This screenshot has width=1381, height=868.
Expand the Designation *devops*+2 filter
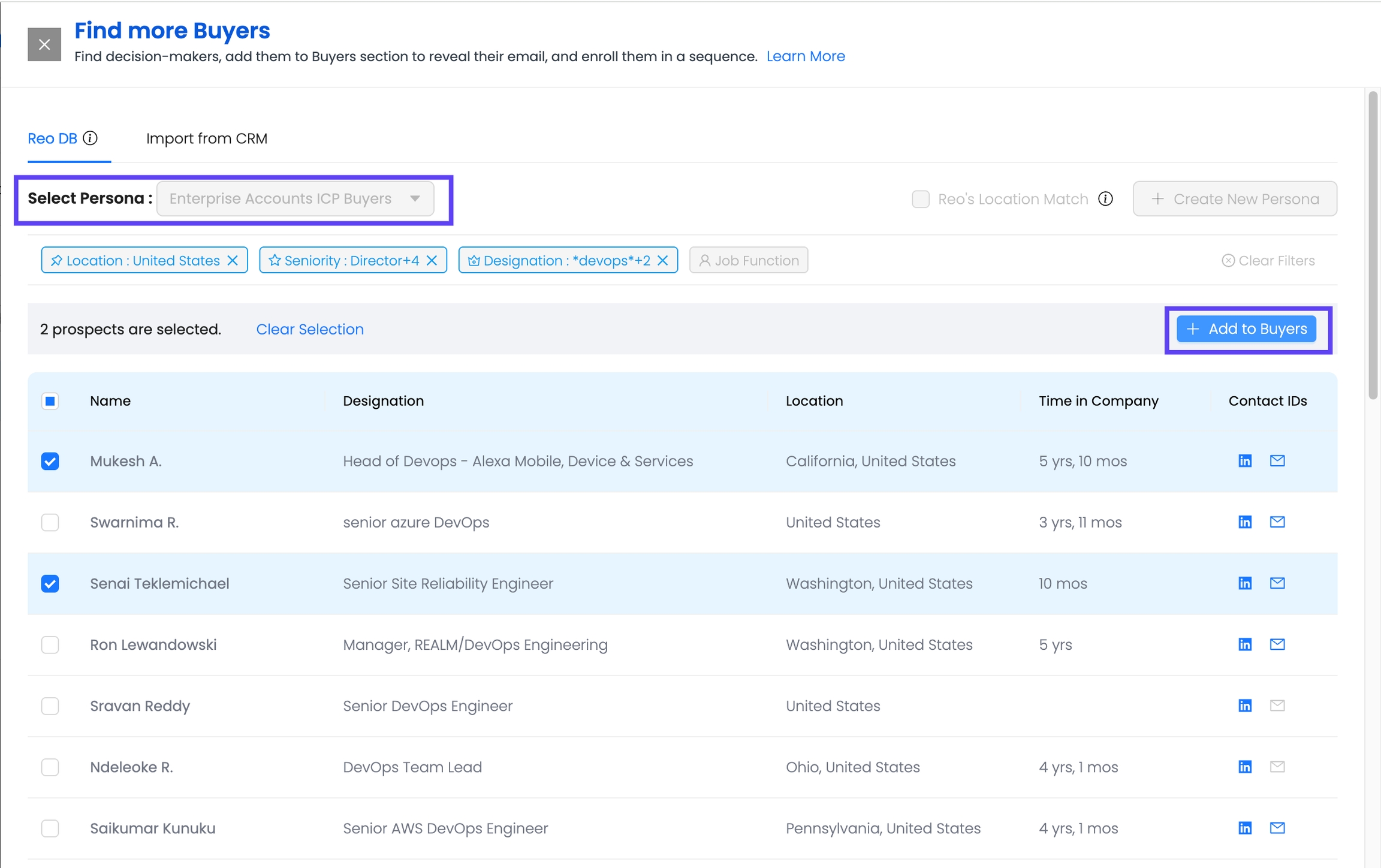pos(560,260)
